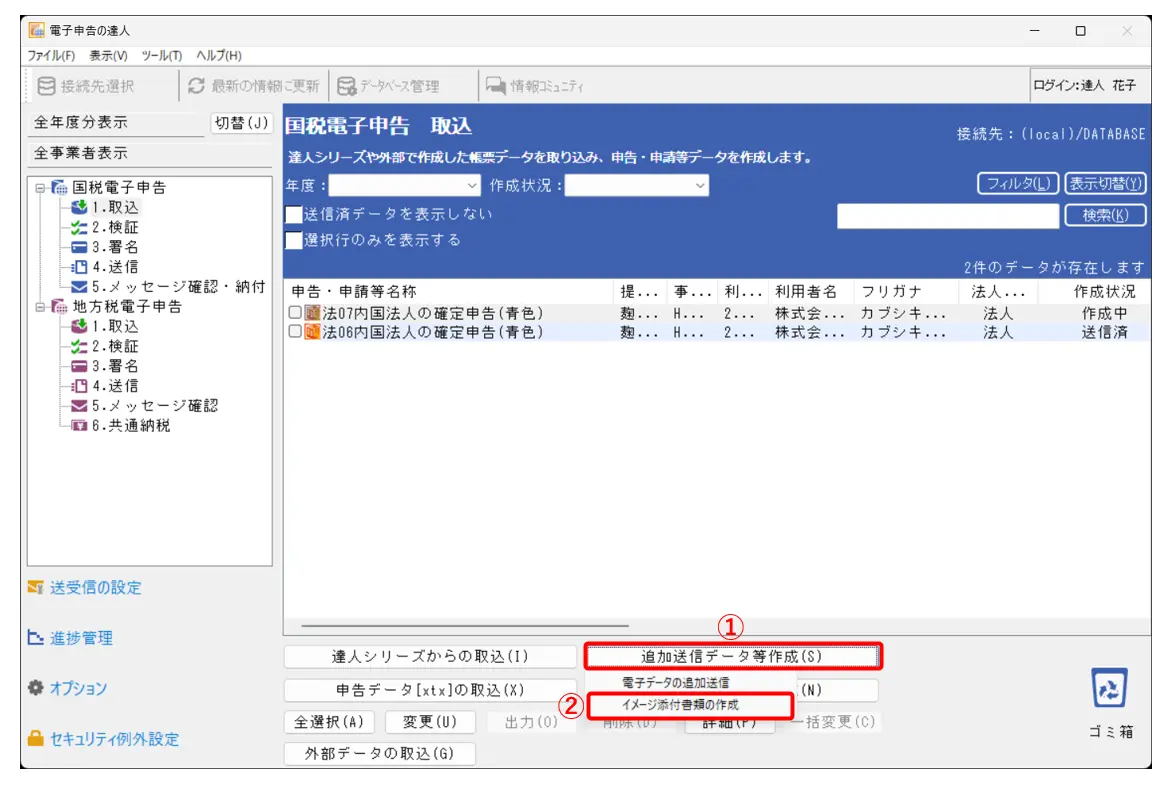1172x789 pixels.
Task: Enable 送信済データを表示しない checkbox
Action: coord(294,214)
